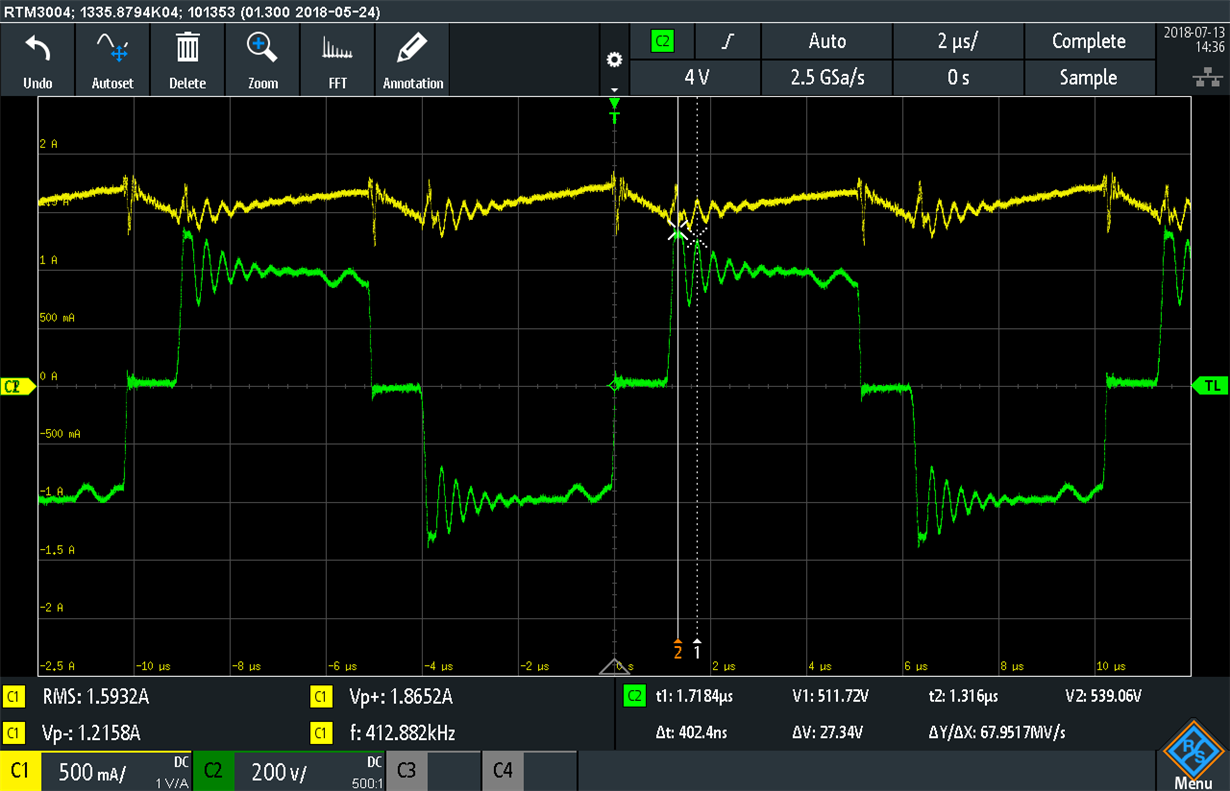The height and width of the screenshot is (791, 1230).
Task: Activate the Zoom tool
Action: click(263, 60)
